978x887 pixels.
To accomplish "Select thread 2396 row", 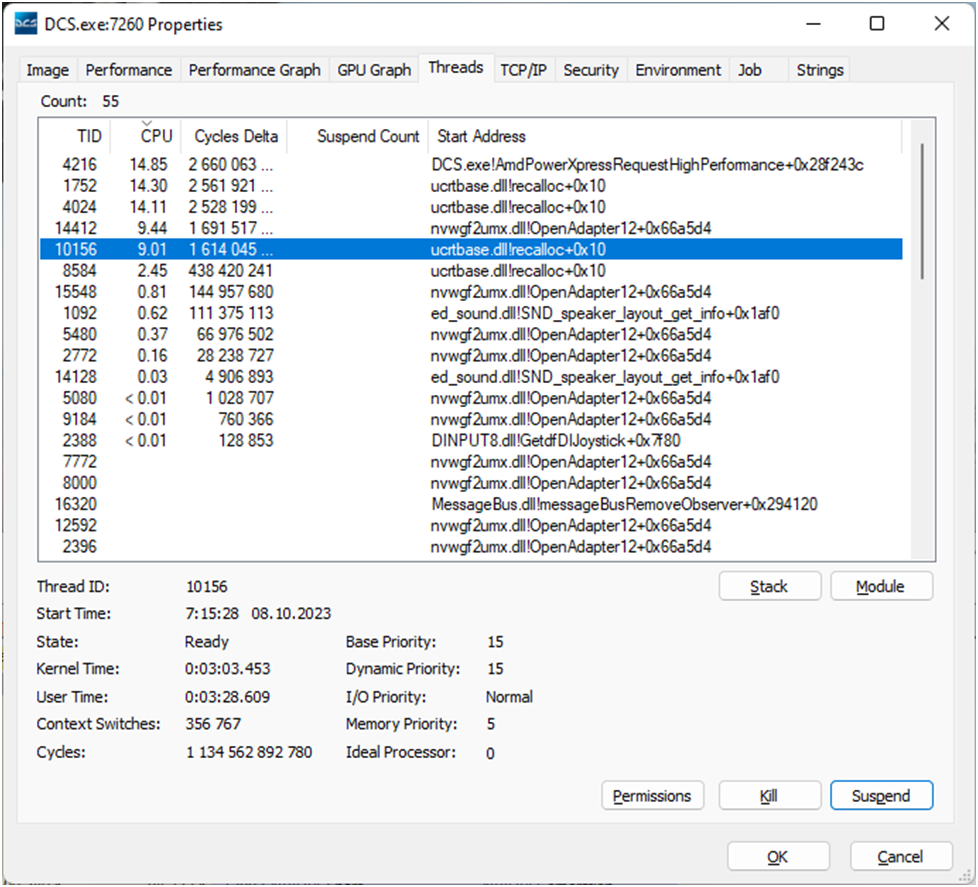I will tap(471, 546).
